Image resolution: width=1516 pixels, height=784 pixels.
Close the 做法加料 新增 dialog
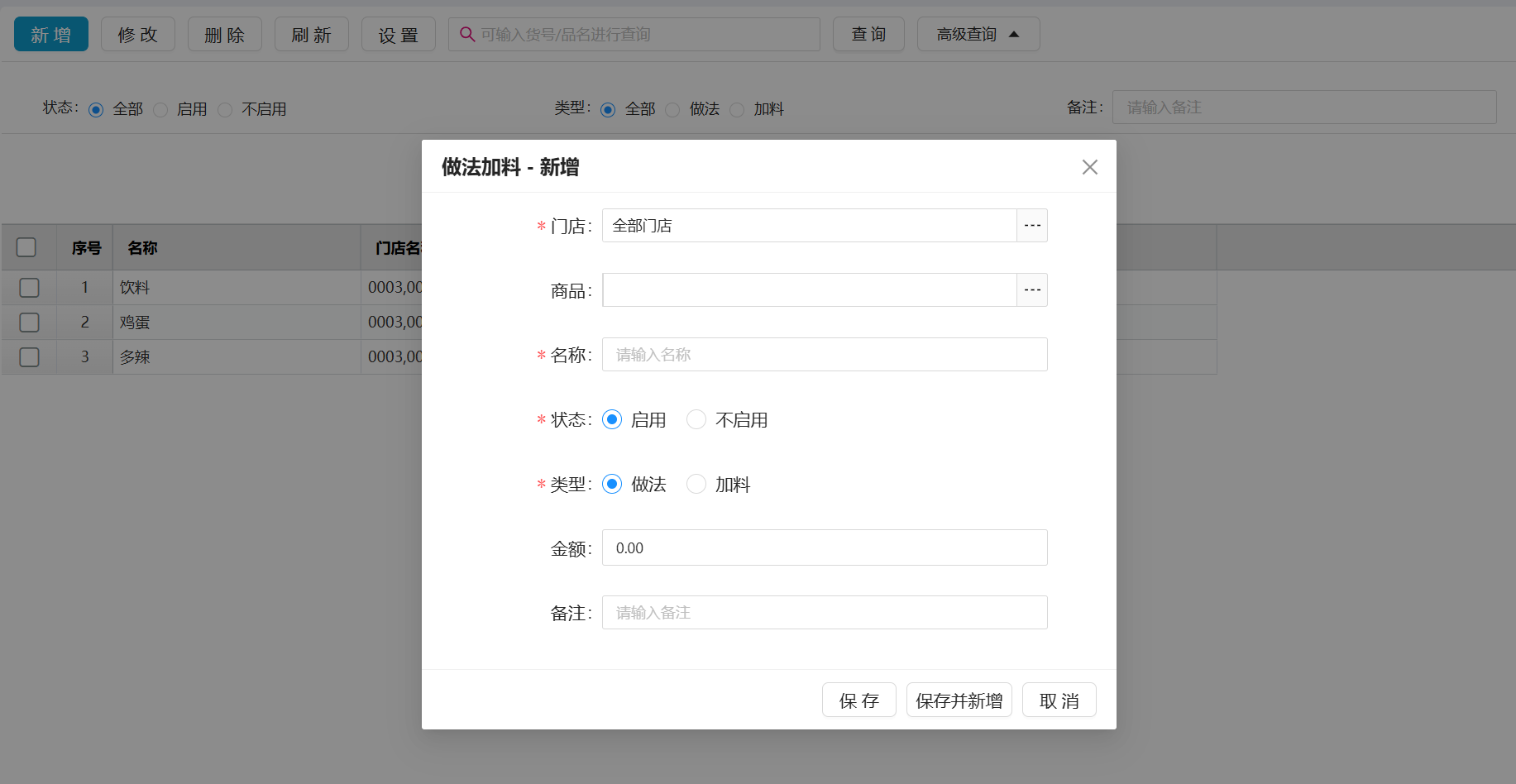pyautogui.click(x=1089, y=167)
